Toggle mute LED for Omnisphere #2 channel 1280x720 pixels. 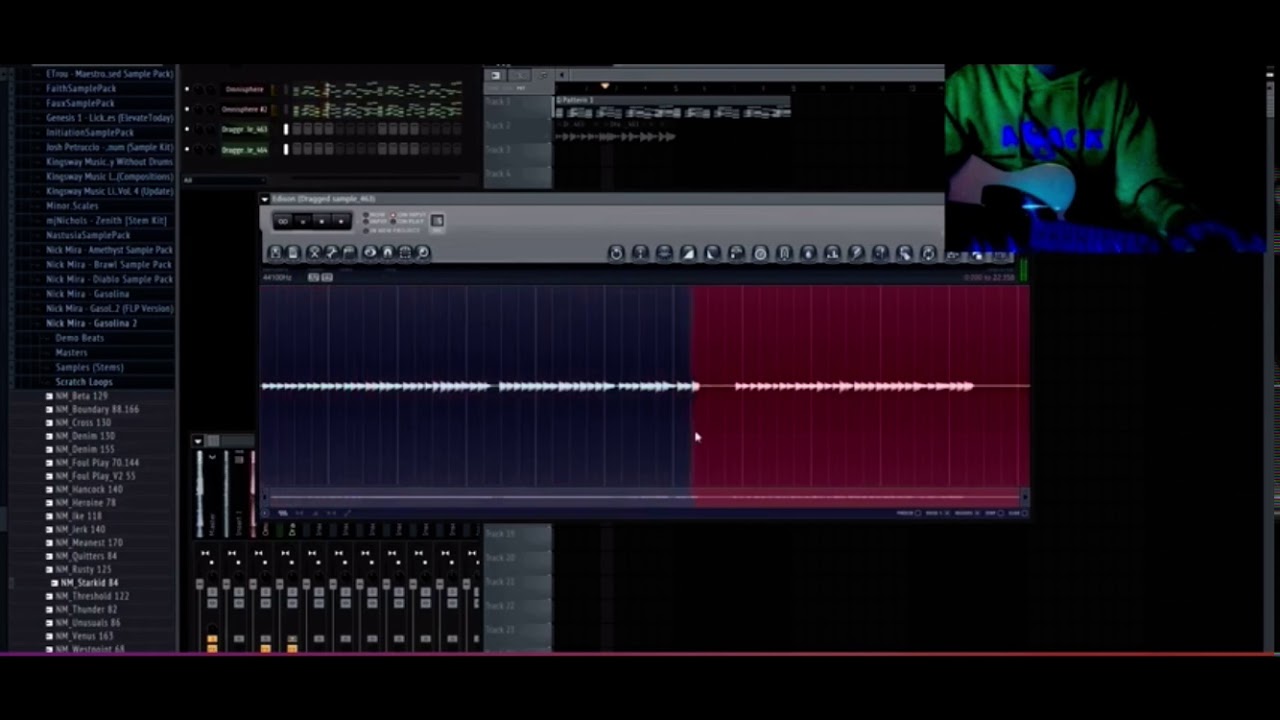click(x=187, y=109)
